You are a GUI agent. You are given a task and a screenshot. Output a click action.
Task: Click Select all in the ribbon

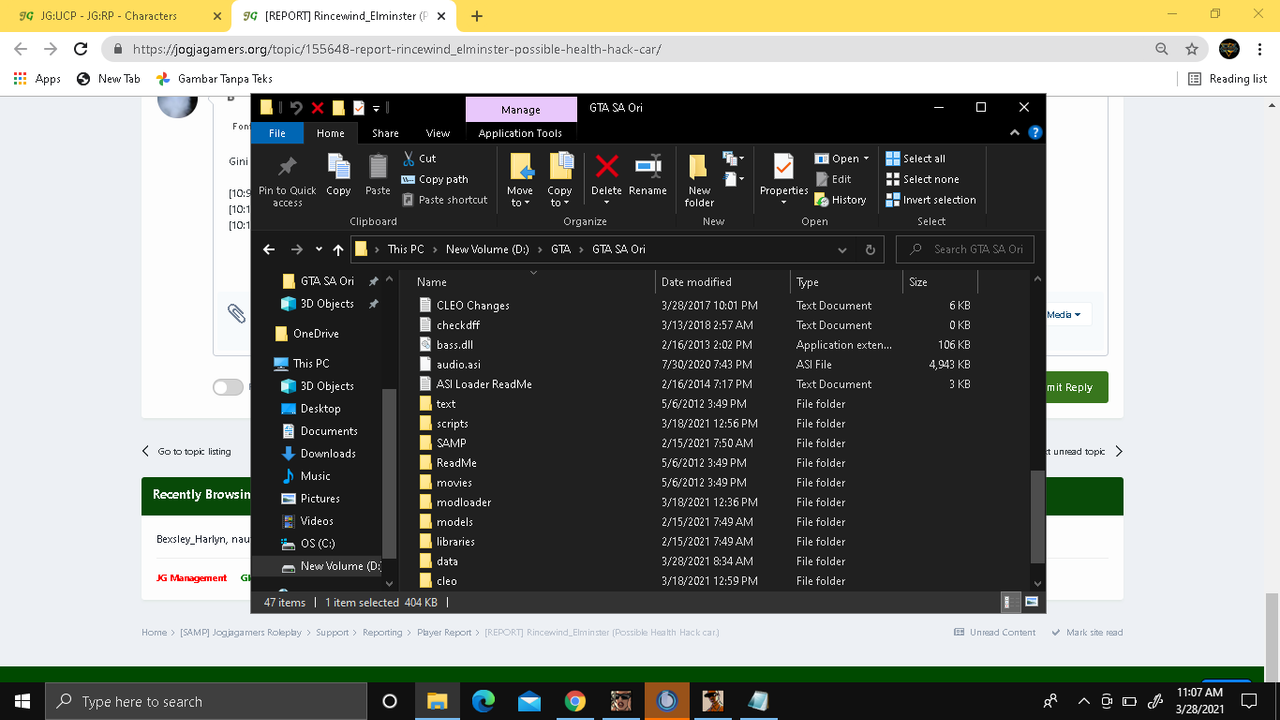[x=915, y=158]
